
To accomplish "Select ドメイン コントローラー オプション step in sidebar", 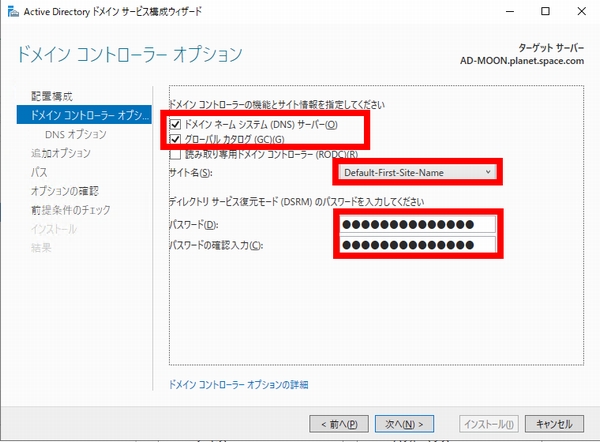I will click(x=84, y=115).
